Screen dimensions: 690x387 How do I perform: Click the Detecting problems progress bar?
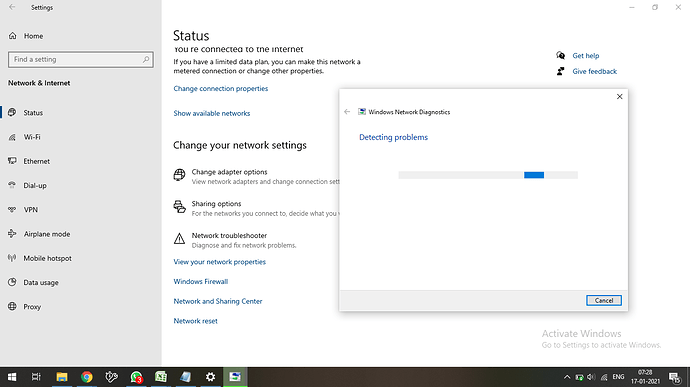point(488,175)
